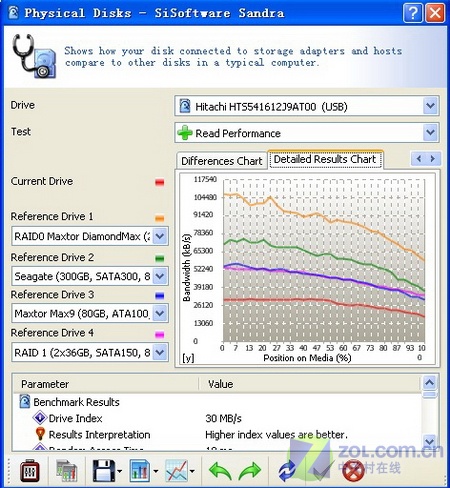This screenshot has width=450, height=488.
Task: Click the green back arrow icon
Action: coord(220,471)
